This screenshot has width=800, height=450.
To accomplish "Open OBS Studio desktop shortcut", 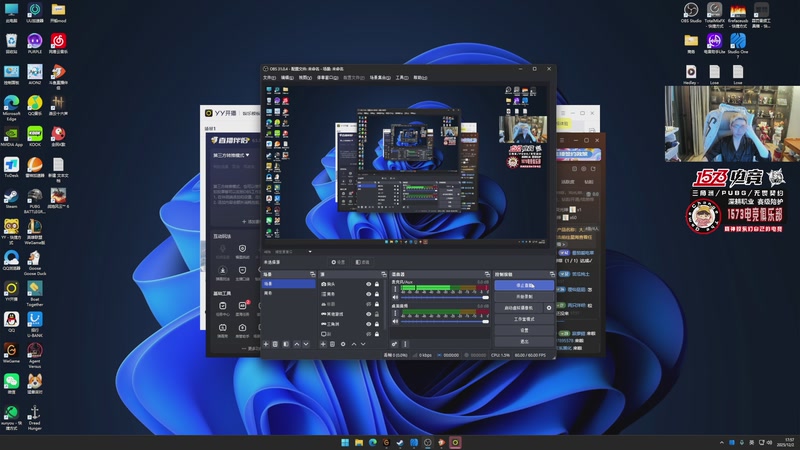I will [691, 13].
